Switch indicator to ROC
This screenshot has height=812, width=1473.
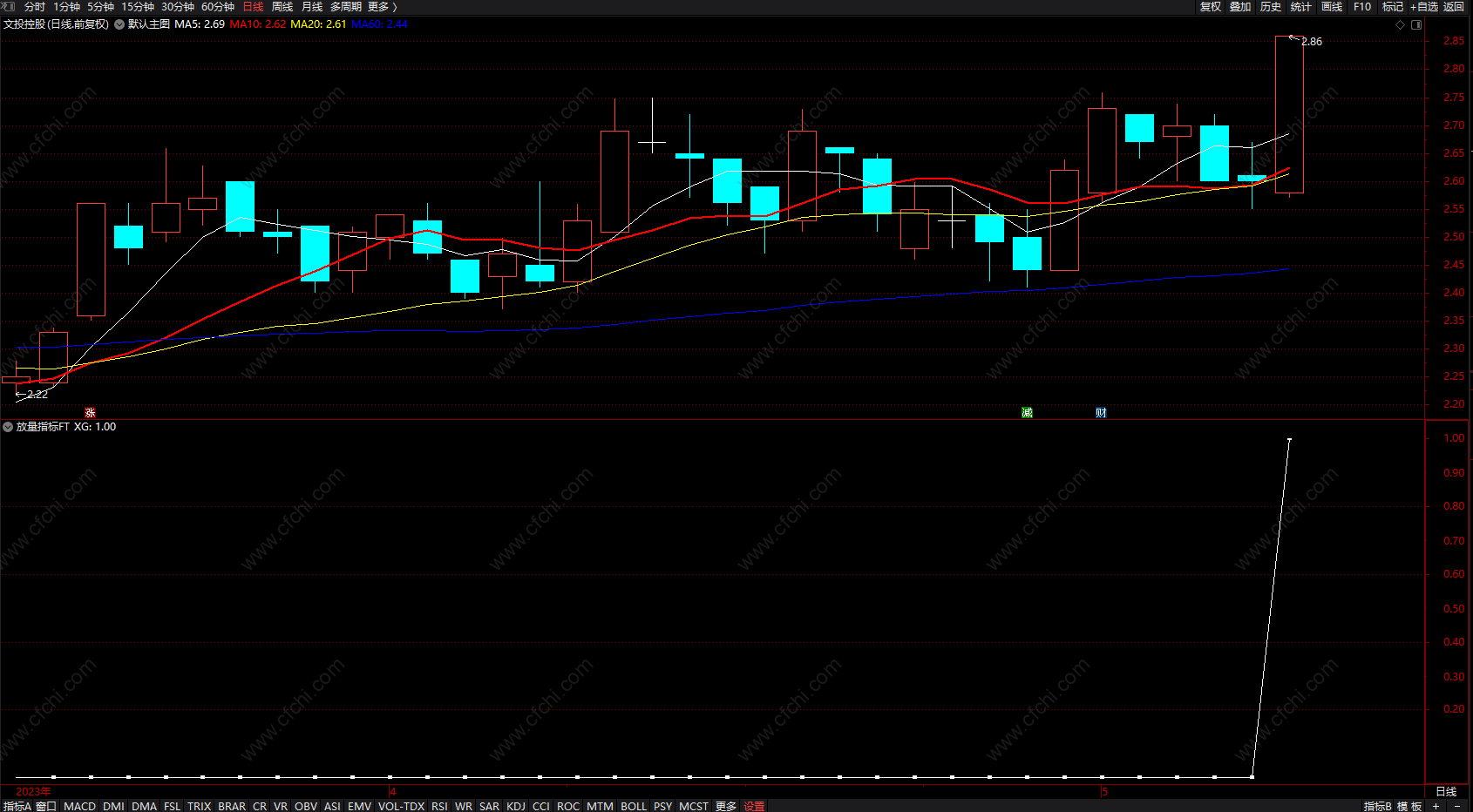568,806
